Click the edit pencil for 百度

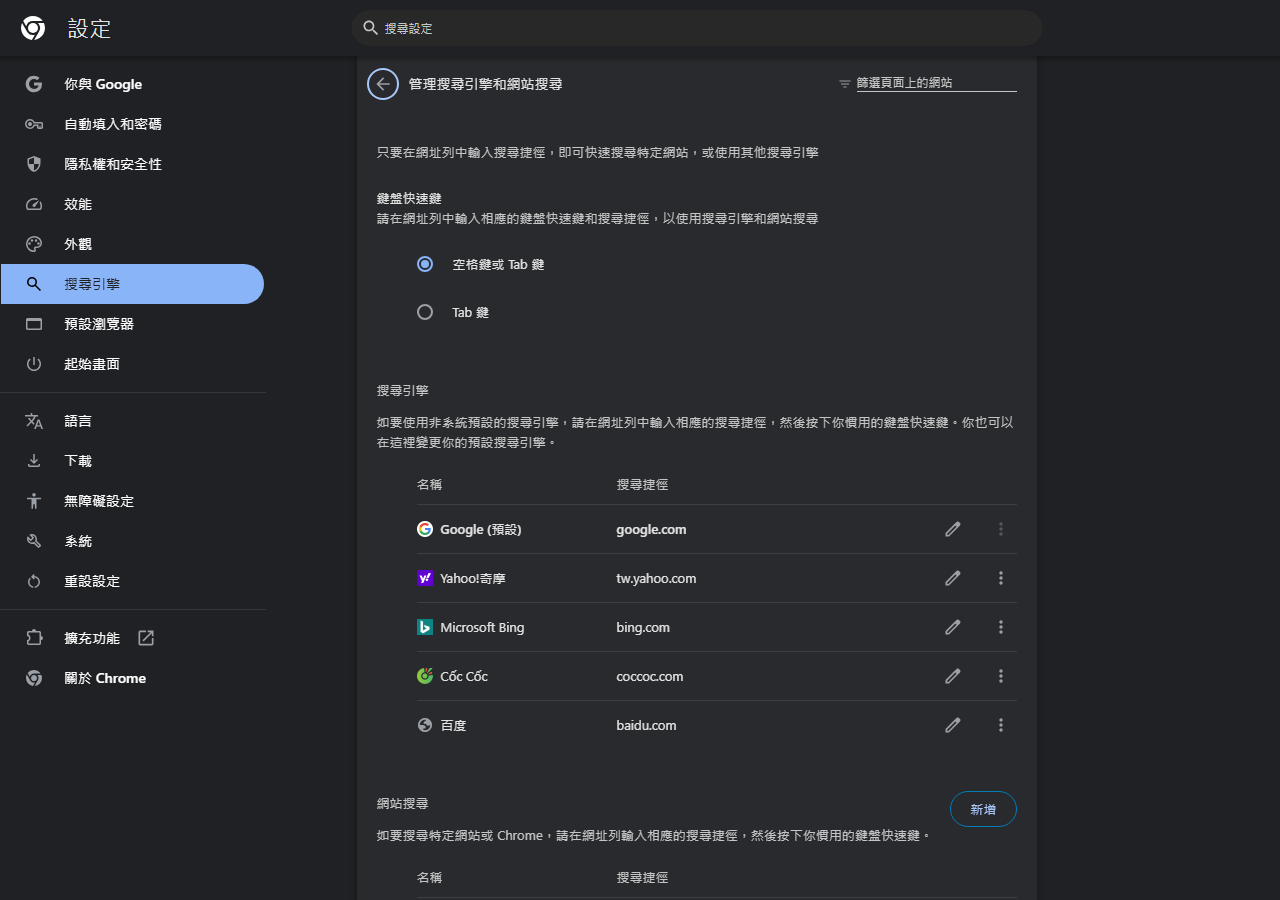[952, 725]
